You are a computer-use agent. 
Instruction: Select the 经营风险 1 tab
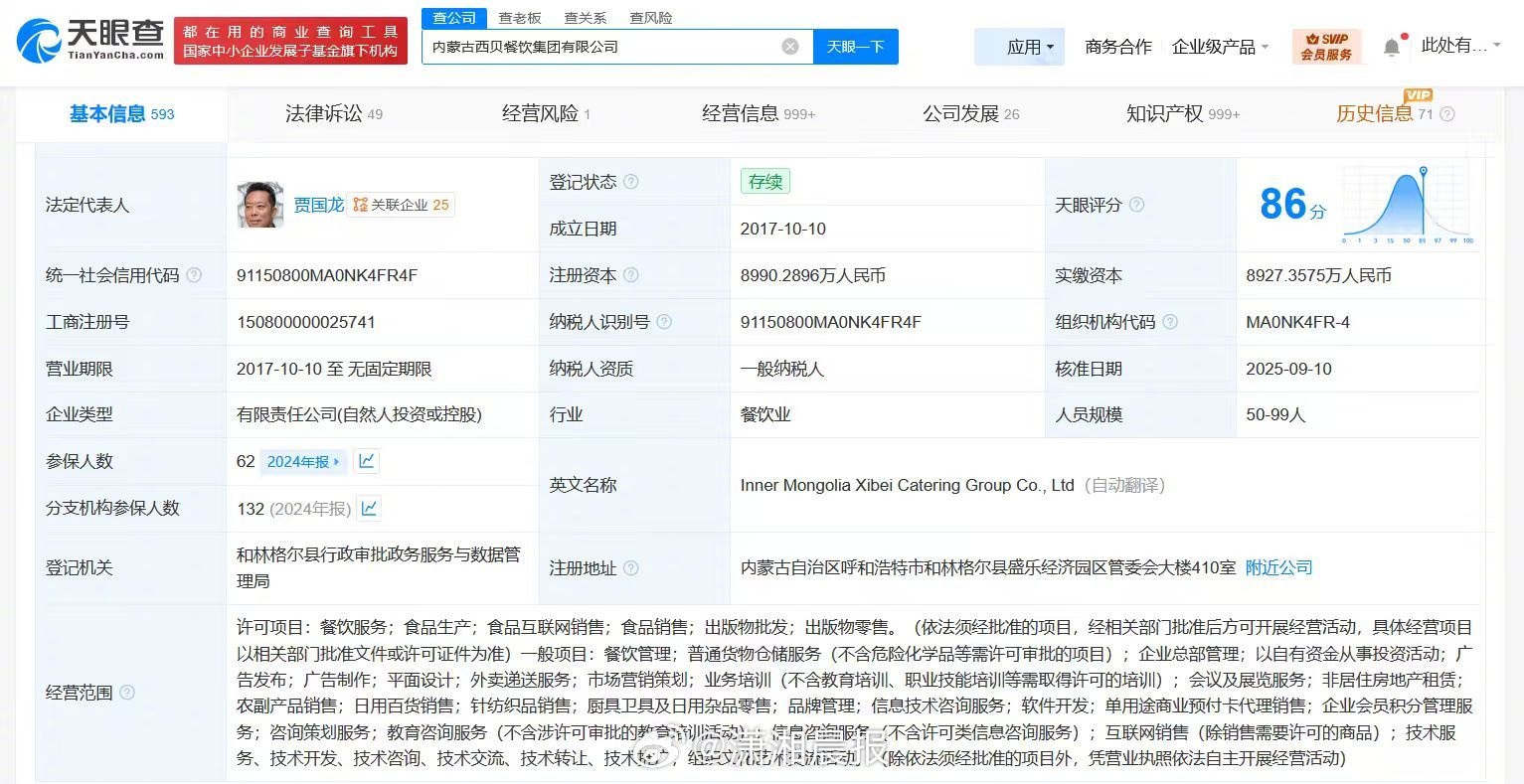coord(546,114)
